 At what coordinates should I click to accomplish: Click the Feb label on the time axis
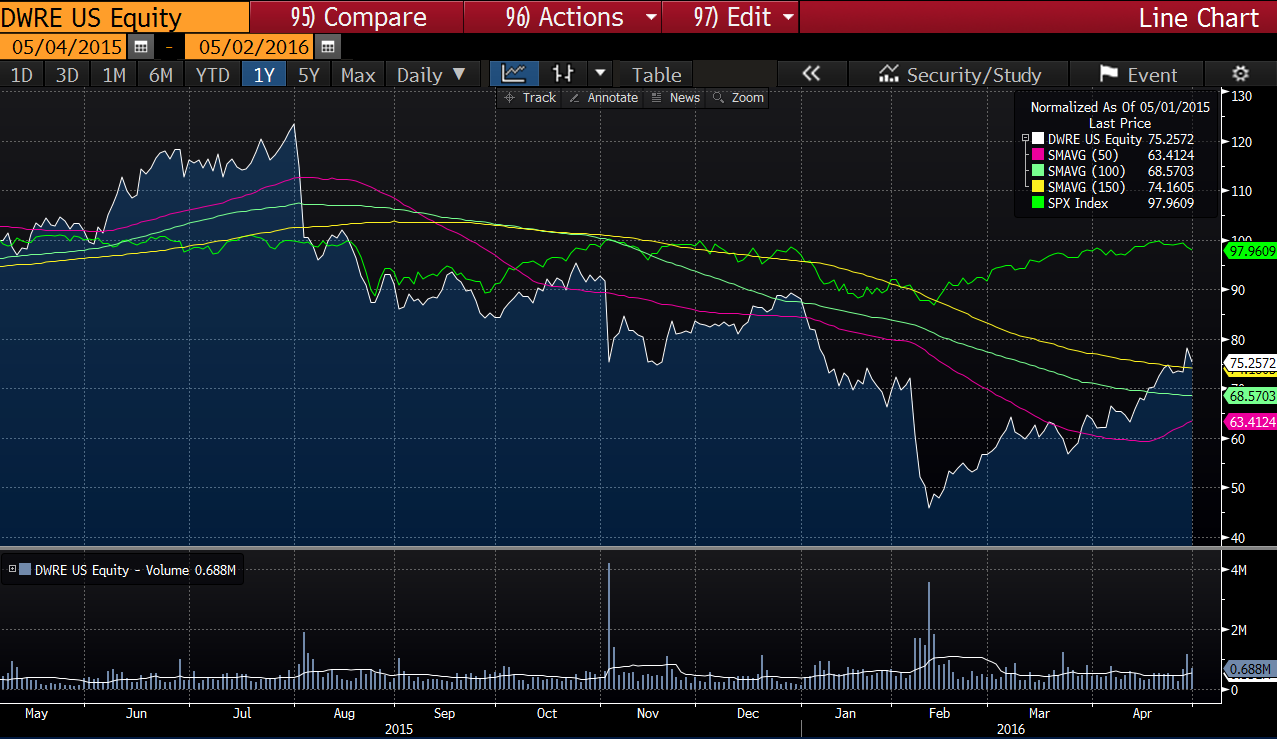point(939,713)
